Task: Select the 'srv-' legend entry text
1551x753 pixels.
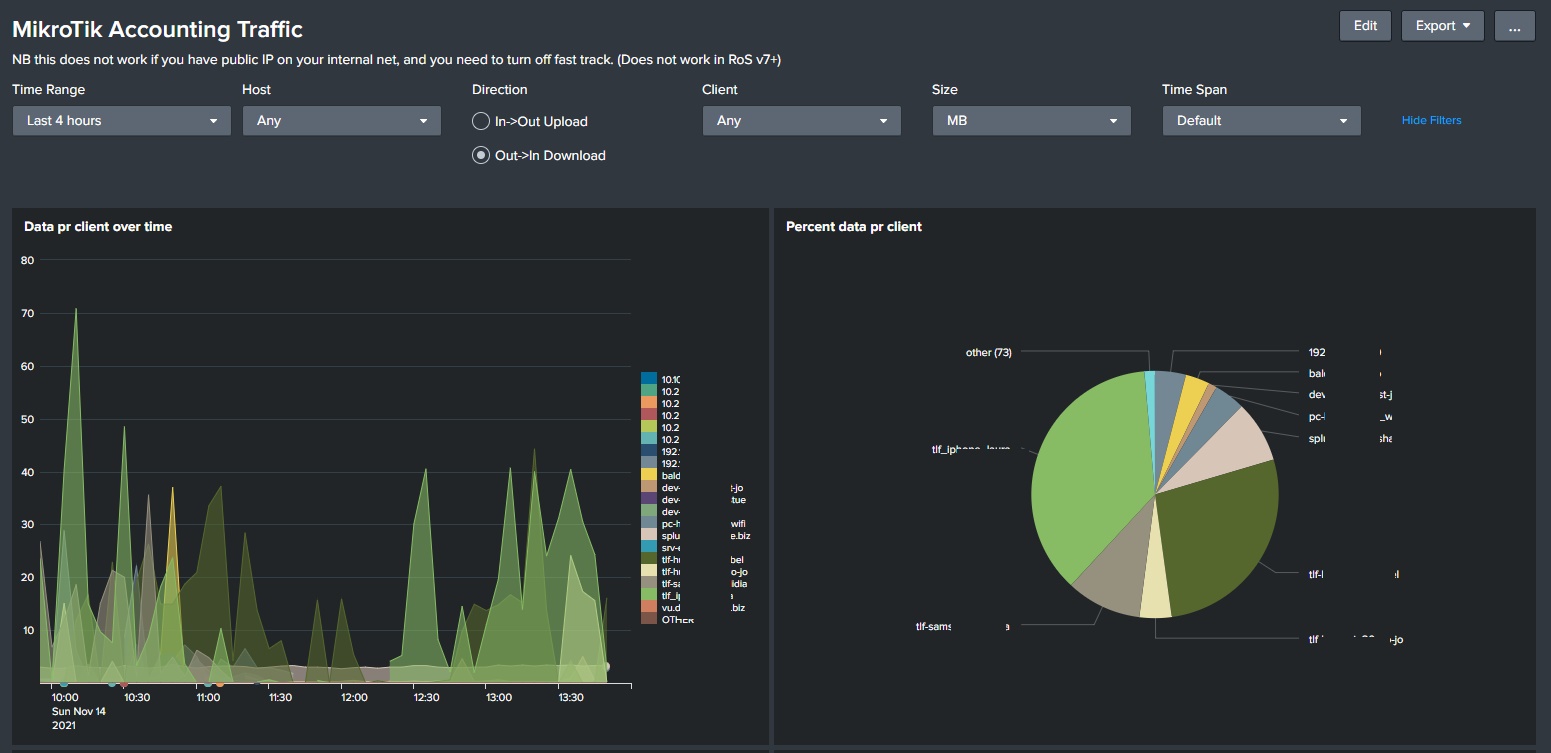Action: [671, 547]
